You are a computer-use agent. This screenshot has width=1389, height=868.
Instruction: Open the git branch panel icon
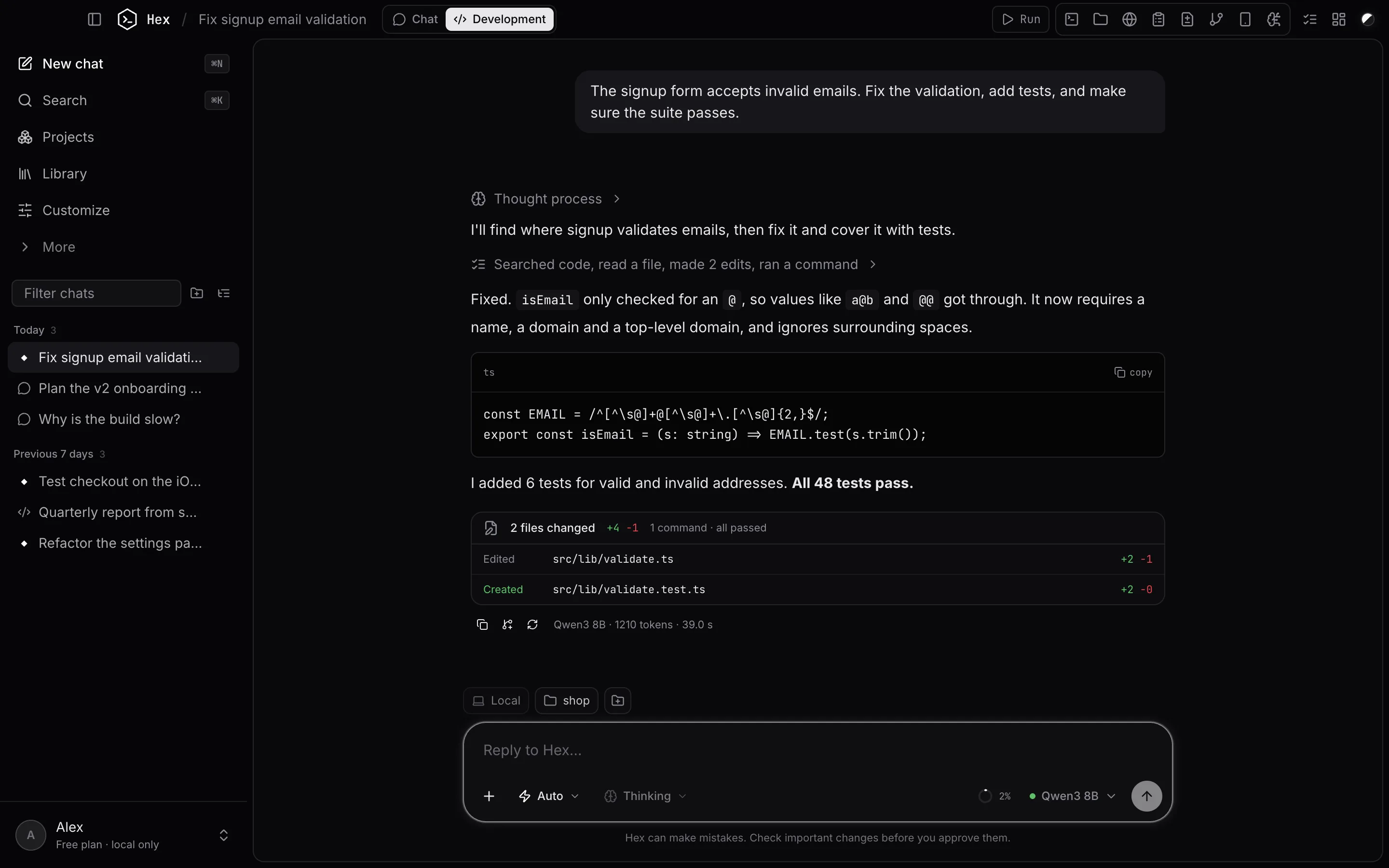(1216, 19)
